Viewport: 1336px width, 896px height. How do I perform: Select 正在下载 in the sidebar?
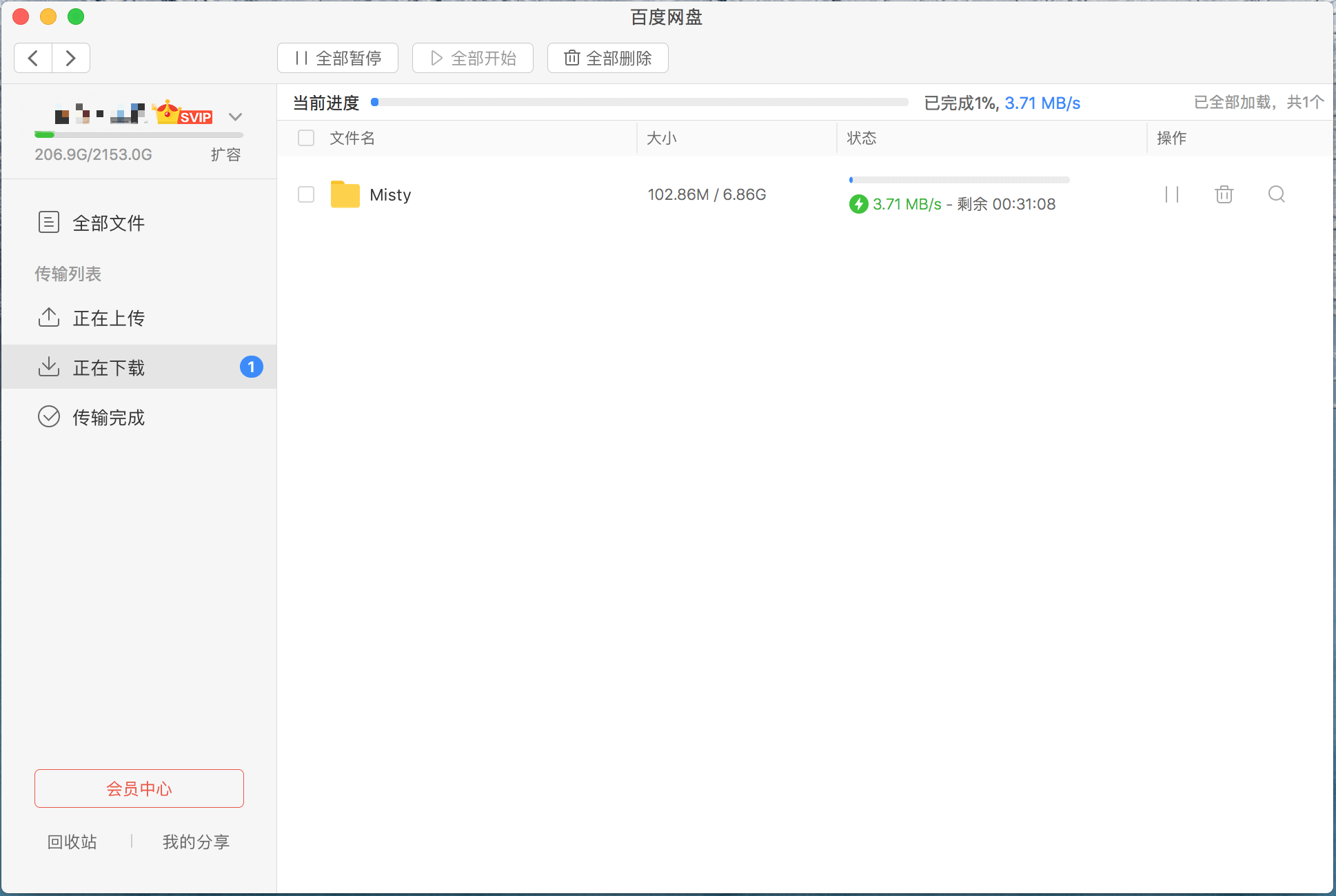pyautogui.click(x=108, y=367)
